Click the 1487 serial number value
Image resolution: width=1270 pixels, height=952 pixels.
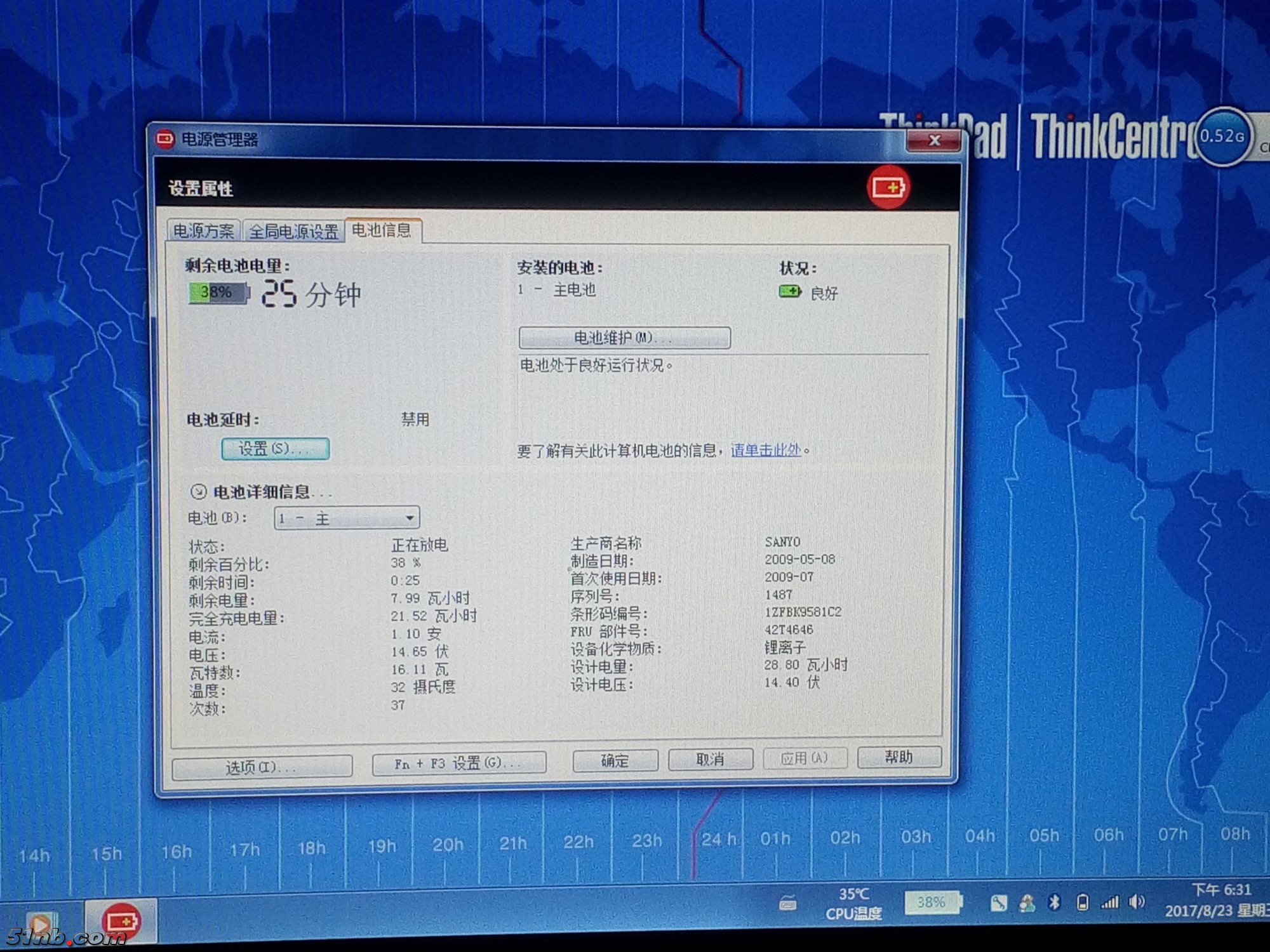[779, 595]
